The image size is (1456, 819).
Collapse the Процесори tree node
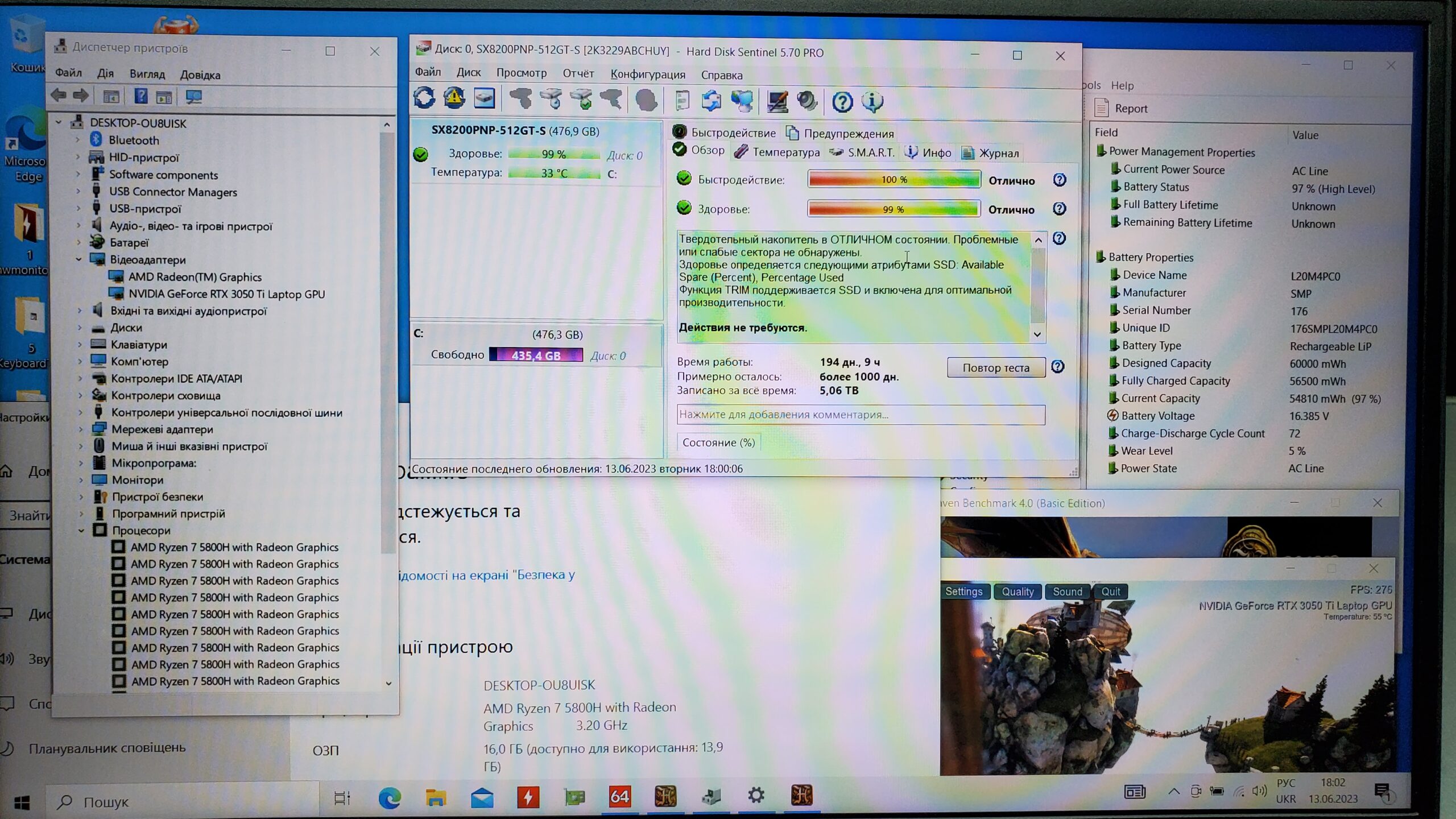point(81,530)
